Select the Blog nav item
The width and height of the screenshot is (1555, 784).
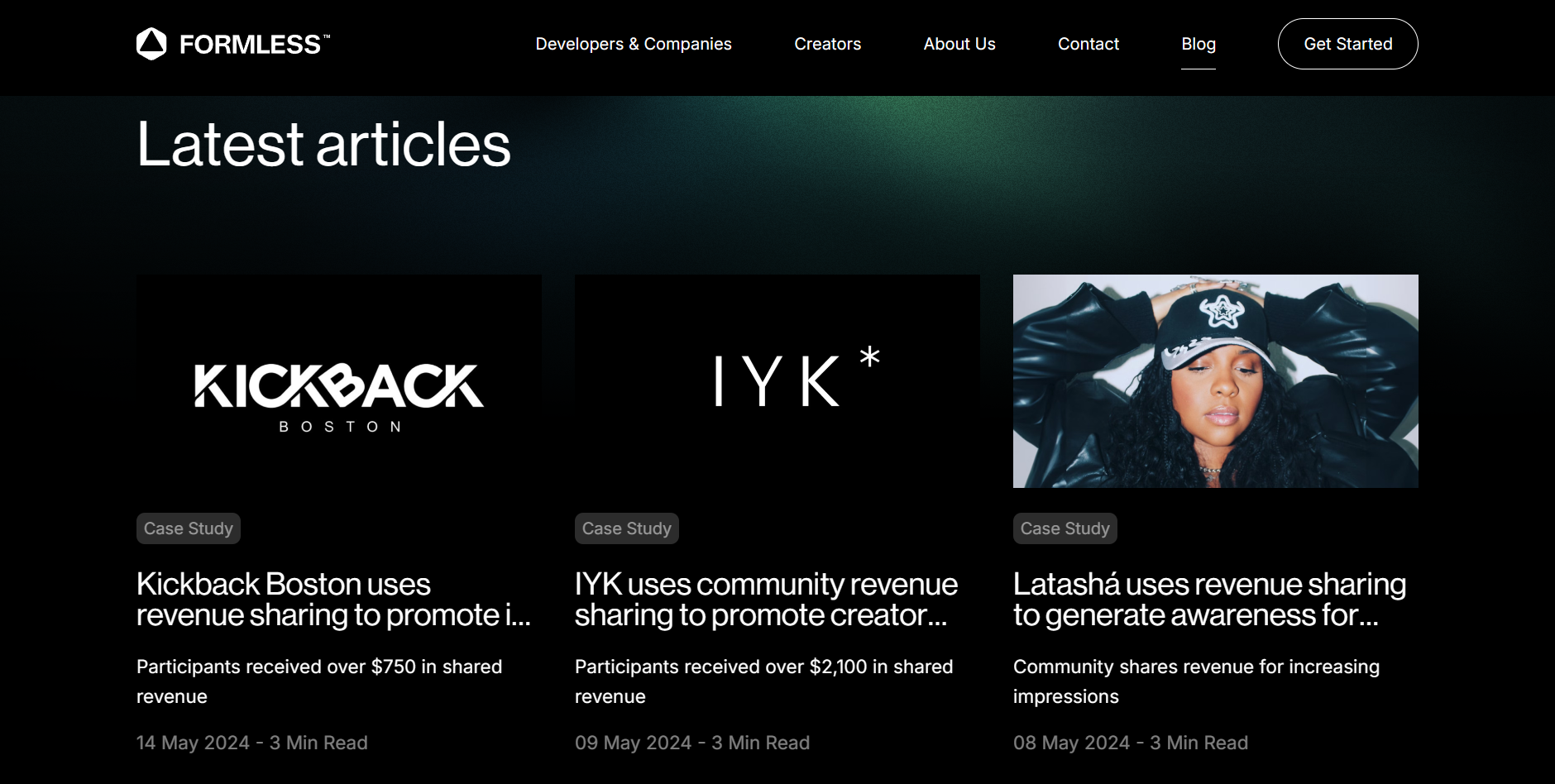[x=1199, y=44]
